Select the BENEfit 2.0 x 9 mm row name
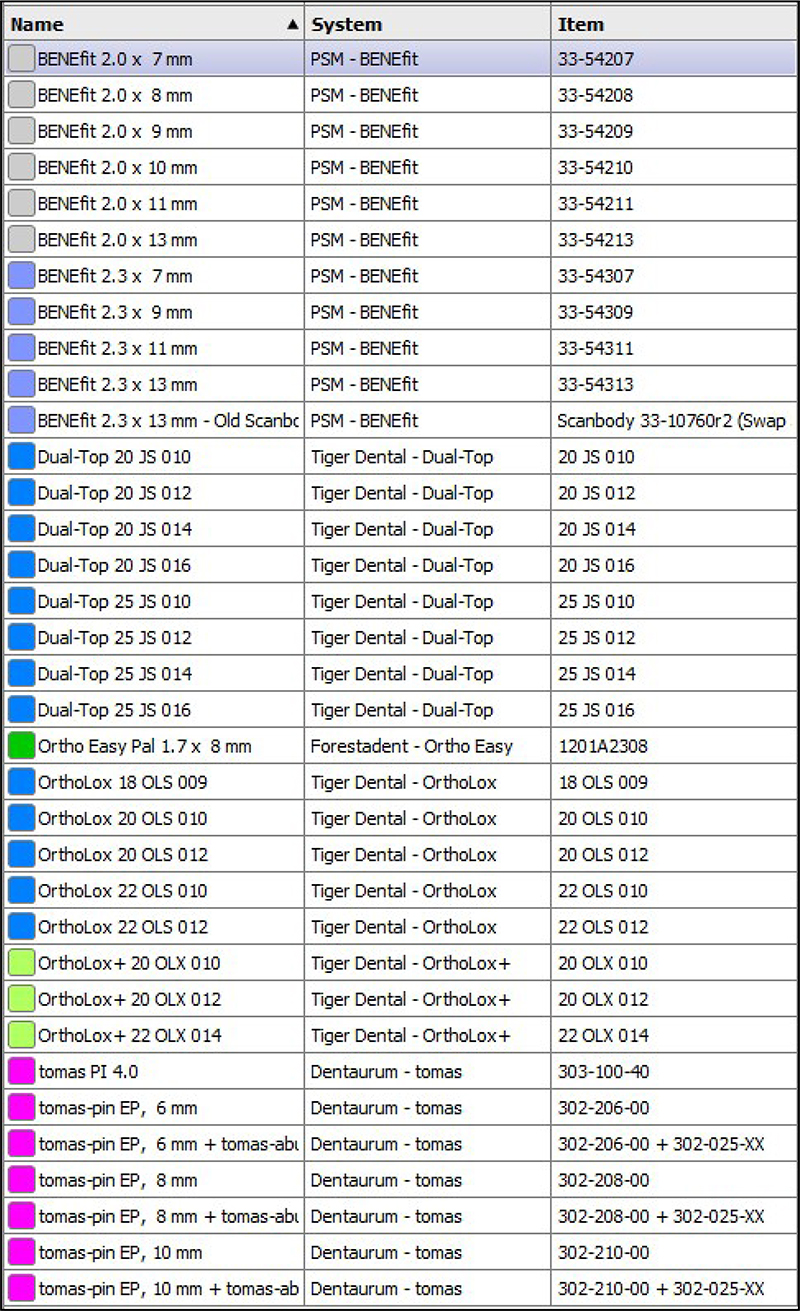 coord(115,131)
